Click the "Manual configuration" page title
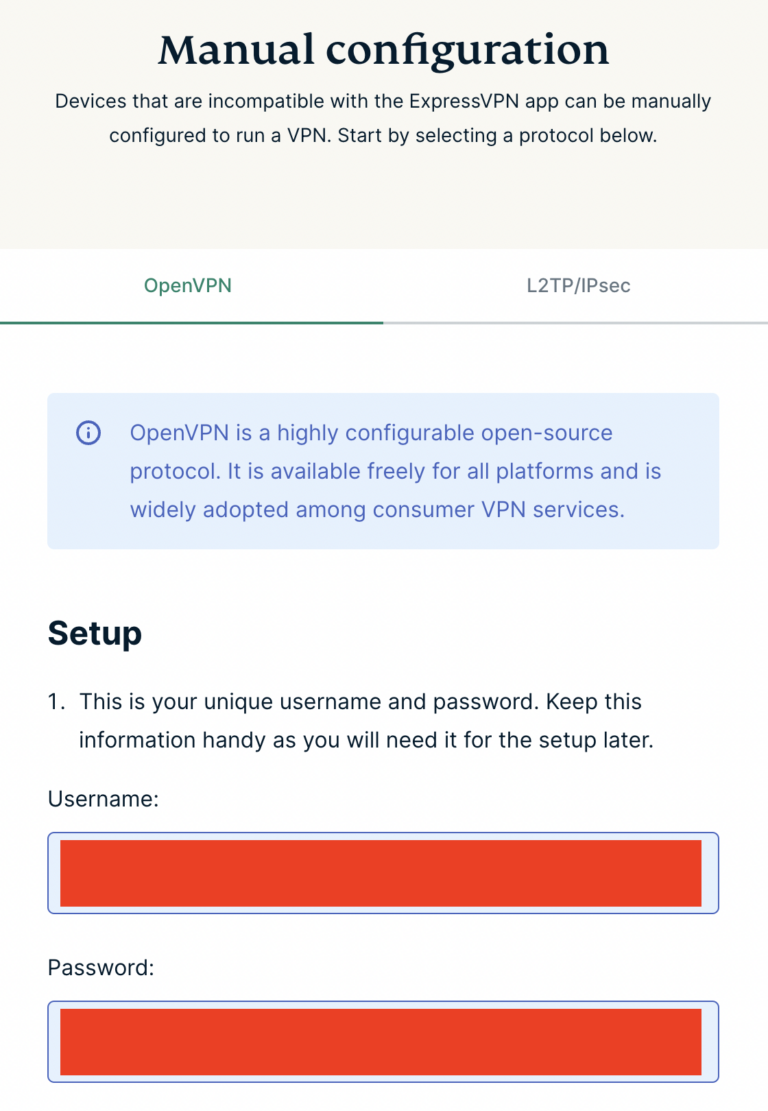768x1111 pixels. 384,48
